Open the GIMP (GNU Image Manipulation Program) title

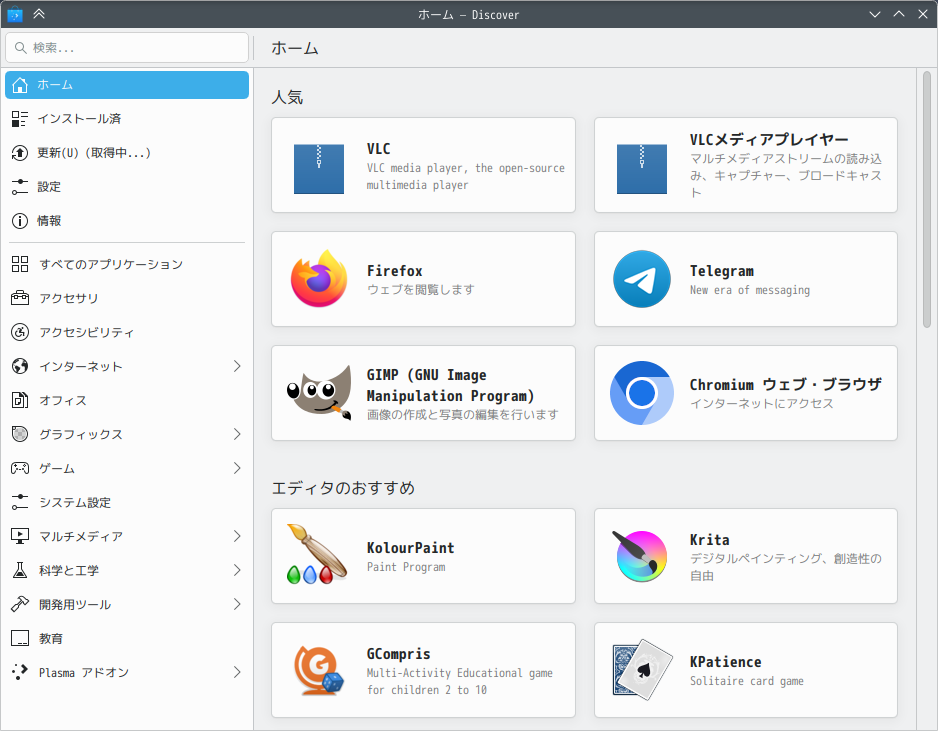point(450,385)
